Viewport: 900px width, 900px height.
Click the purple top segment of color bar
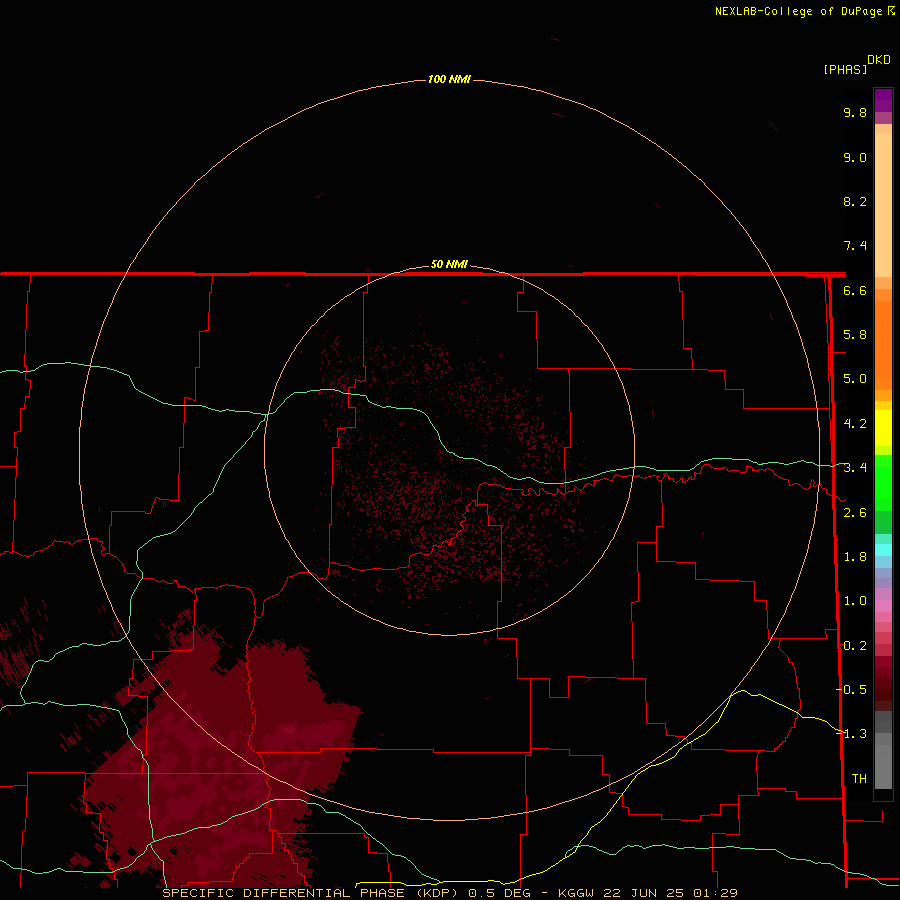[x=883, y=100]
